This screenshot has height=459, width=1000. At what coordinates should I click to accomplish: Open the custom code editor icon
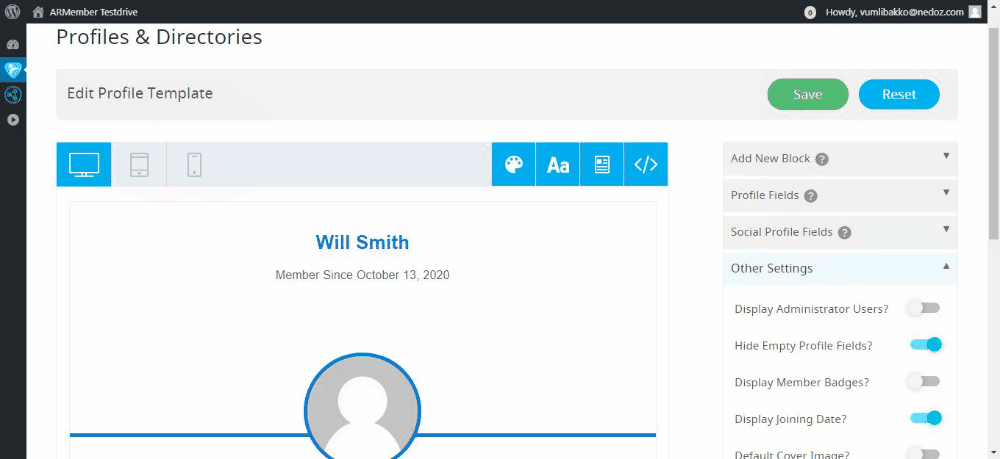[645, 164]
